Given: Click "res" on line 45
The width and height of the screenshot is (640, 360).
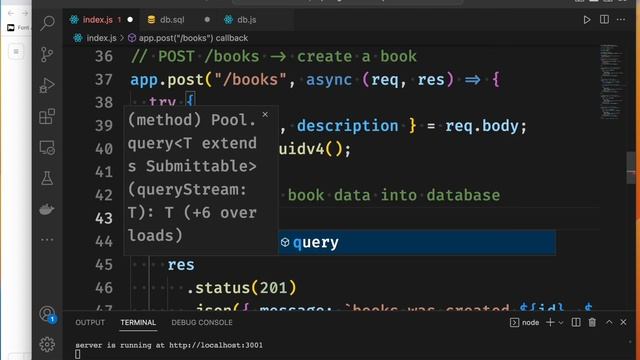Looking at the screenshot, I should point(181,265).
